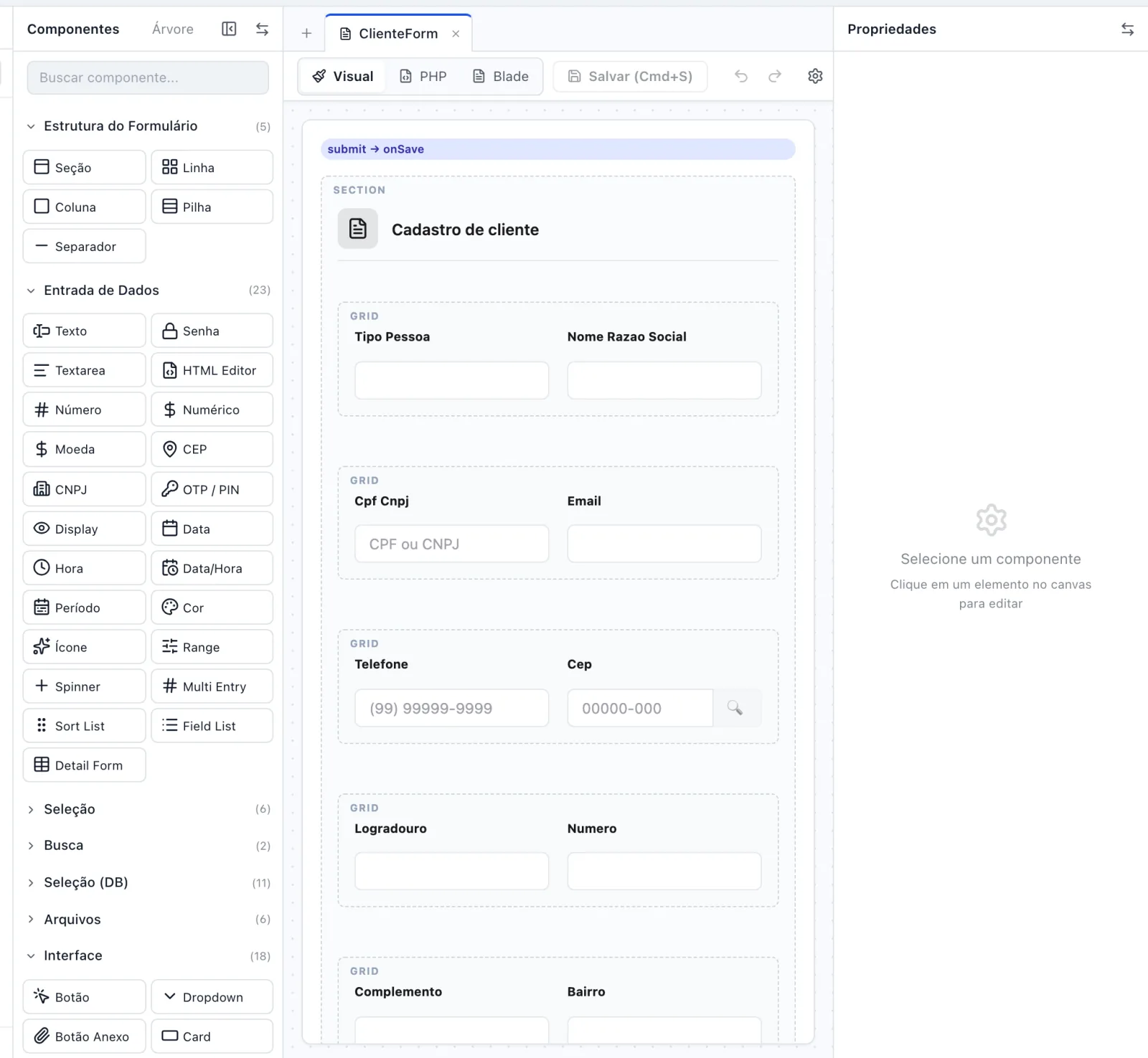Select the Pilha component
Viewport: 1148px width, 1058px height.
click(212, 207)
